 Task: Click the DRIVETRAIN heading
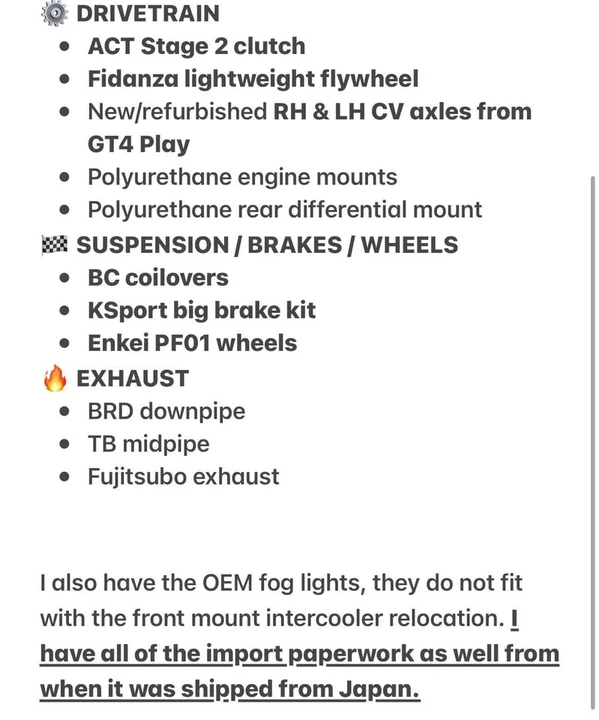click(x=148, y=13)
